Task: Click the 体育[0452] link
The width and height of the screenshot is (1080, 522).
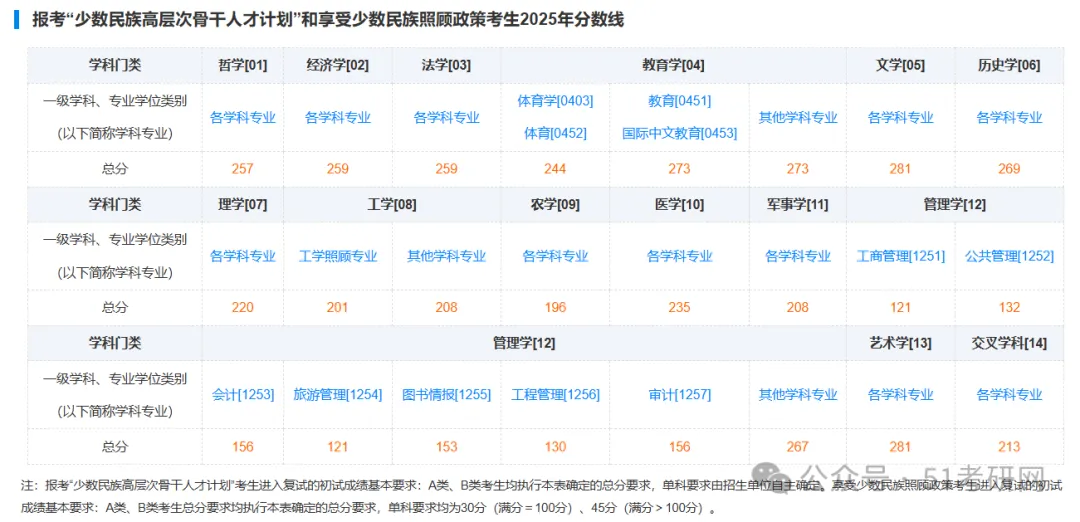Action: tap(555, 134)
